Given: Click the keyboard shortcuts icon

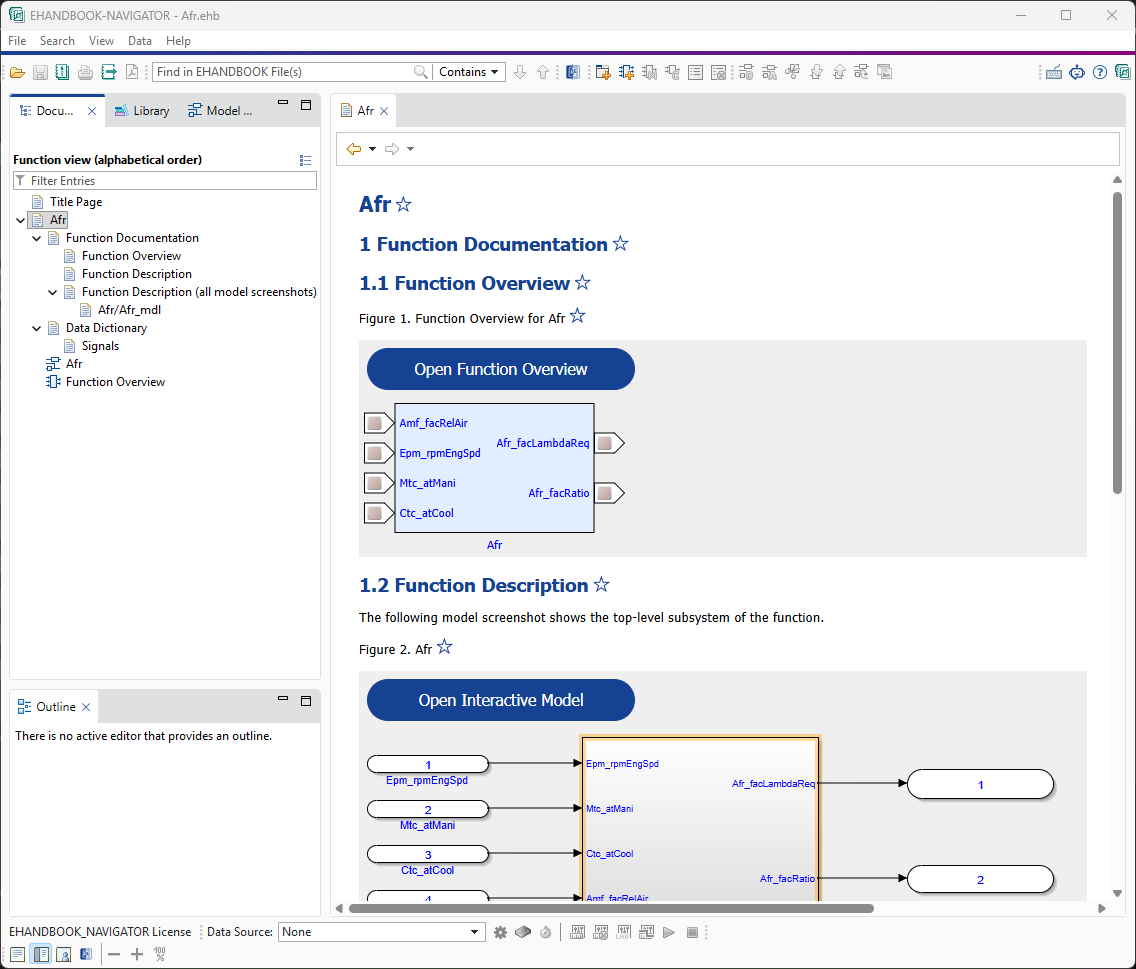Looking at the screenshot, I should 1054,72.
